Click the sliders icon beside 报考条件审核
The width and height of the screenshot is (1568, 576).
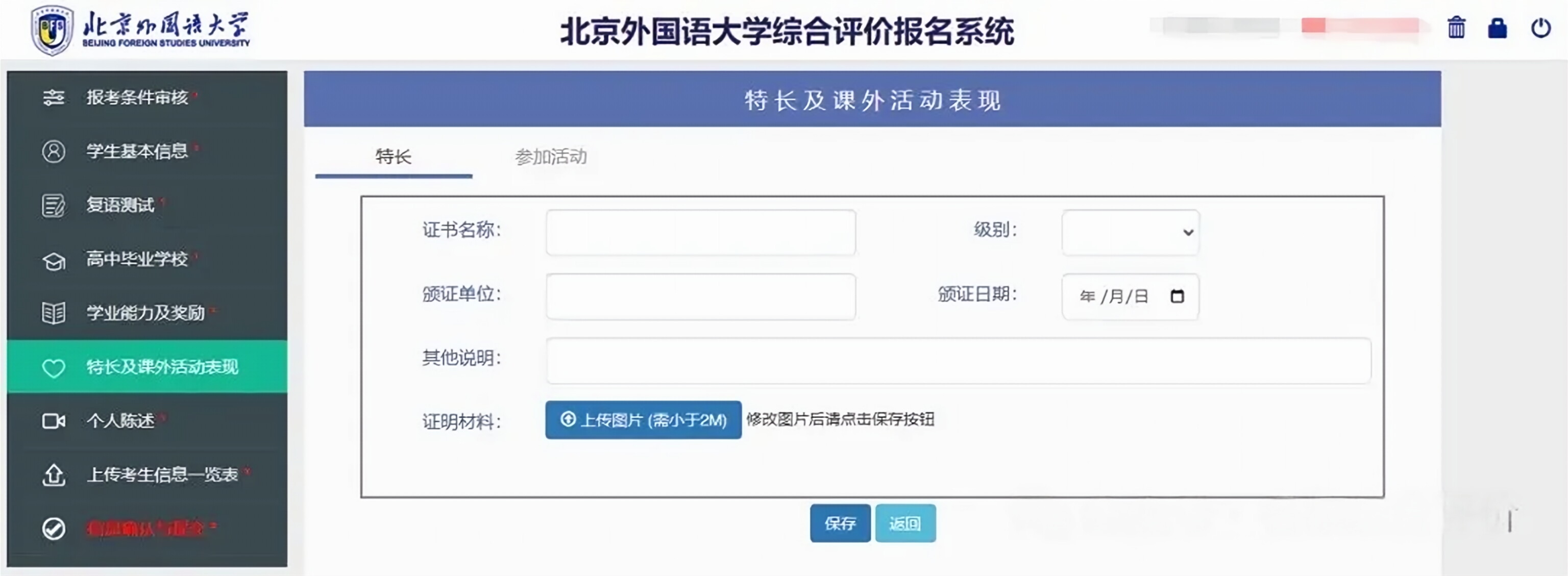click(x=54, y=97)
